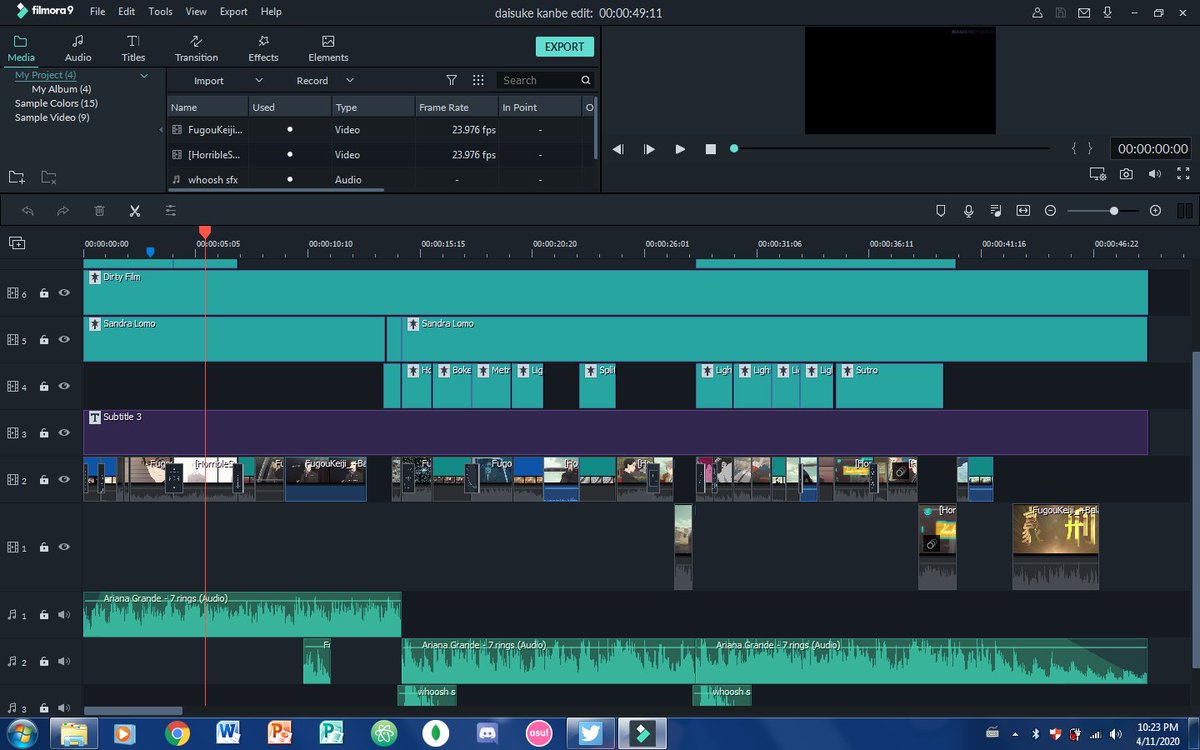Mute audio track 1
1200x750 pixels.
[64, 615]
